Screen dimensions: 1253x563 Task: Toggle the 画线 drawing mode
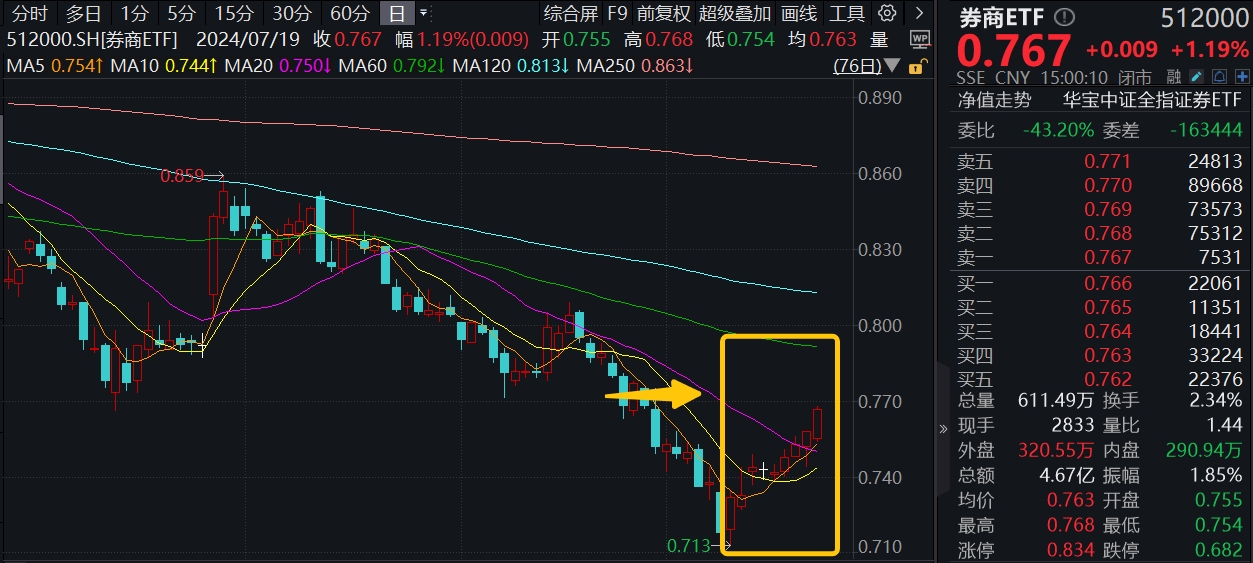798,13
